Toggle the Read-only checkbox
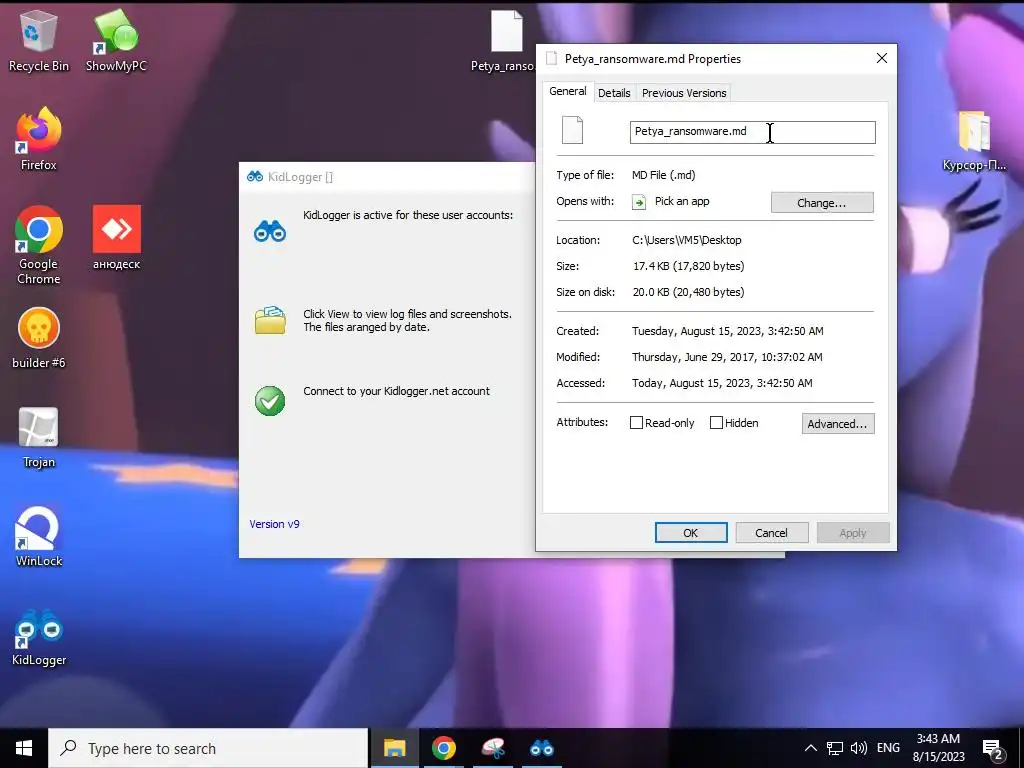This screenshot has width=1024, height=768. [x=636, y=423]
